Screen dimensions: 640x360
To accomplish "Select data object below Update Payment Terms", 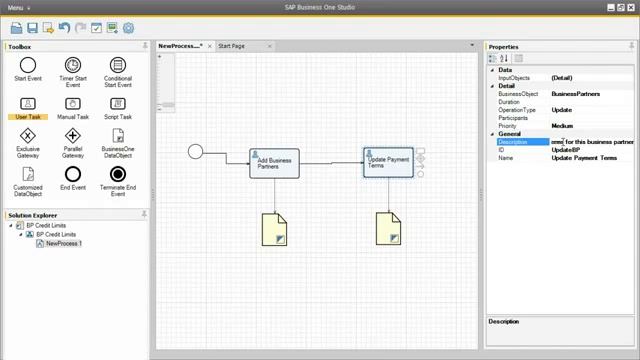I will click(388, 229).
